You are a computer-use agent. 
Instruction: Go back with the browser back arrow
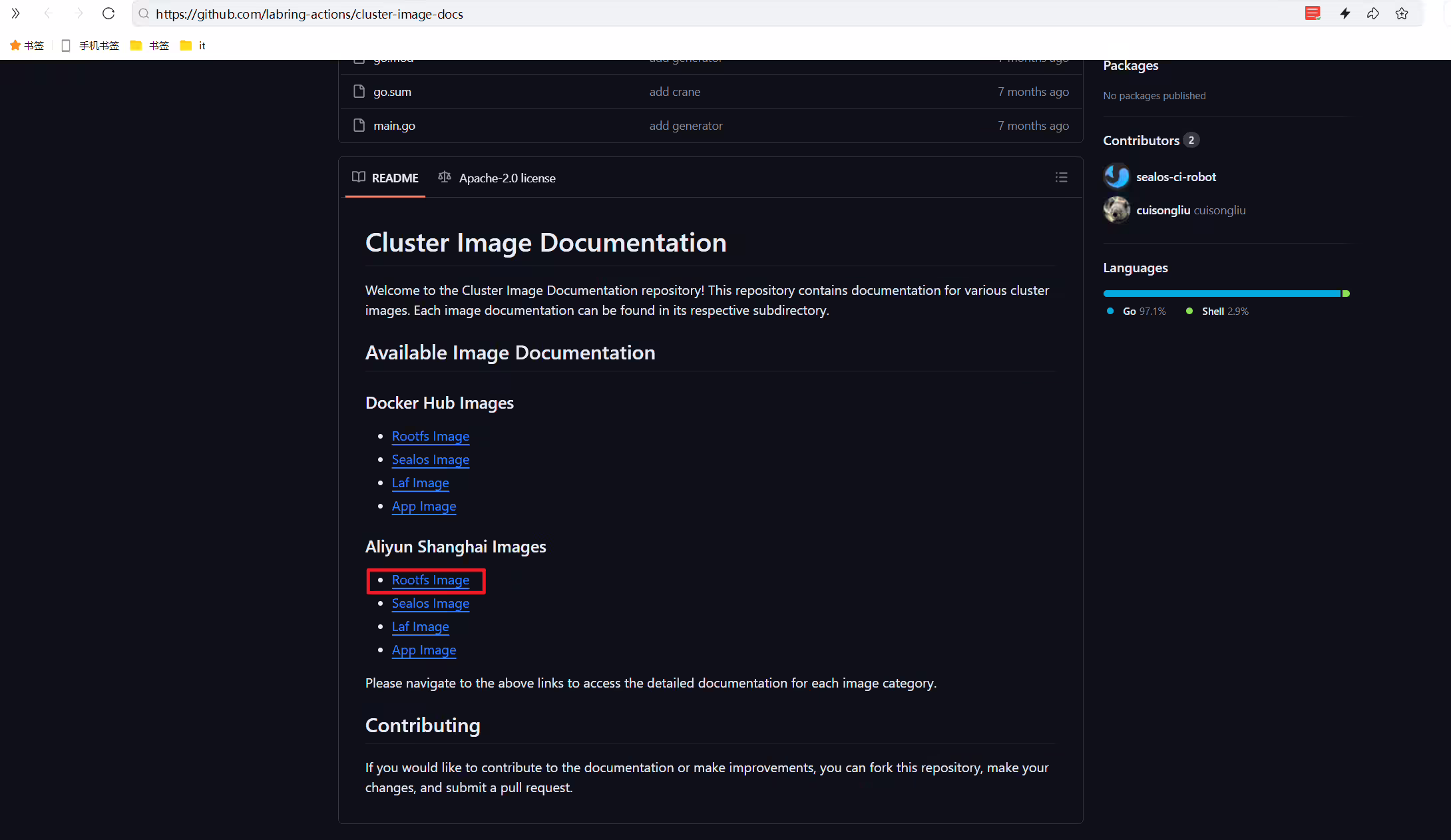[x=49, y=13]
